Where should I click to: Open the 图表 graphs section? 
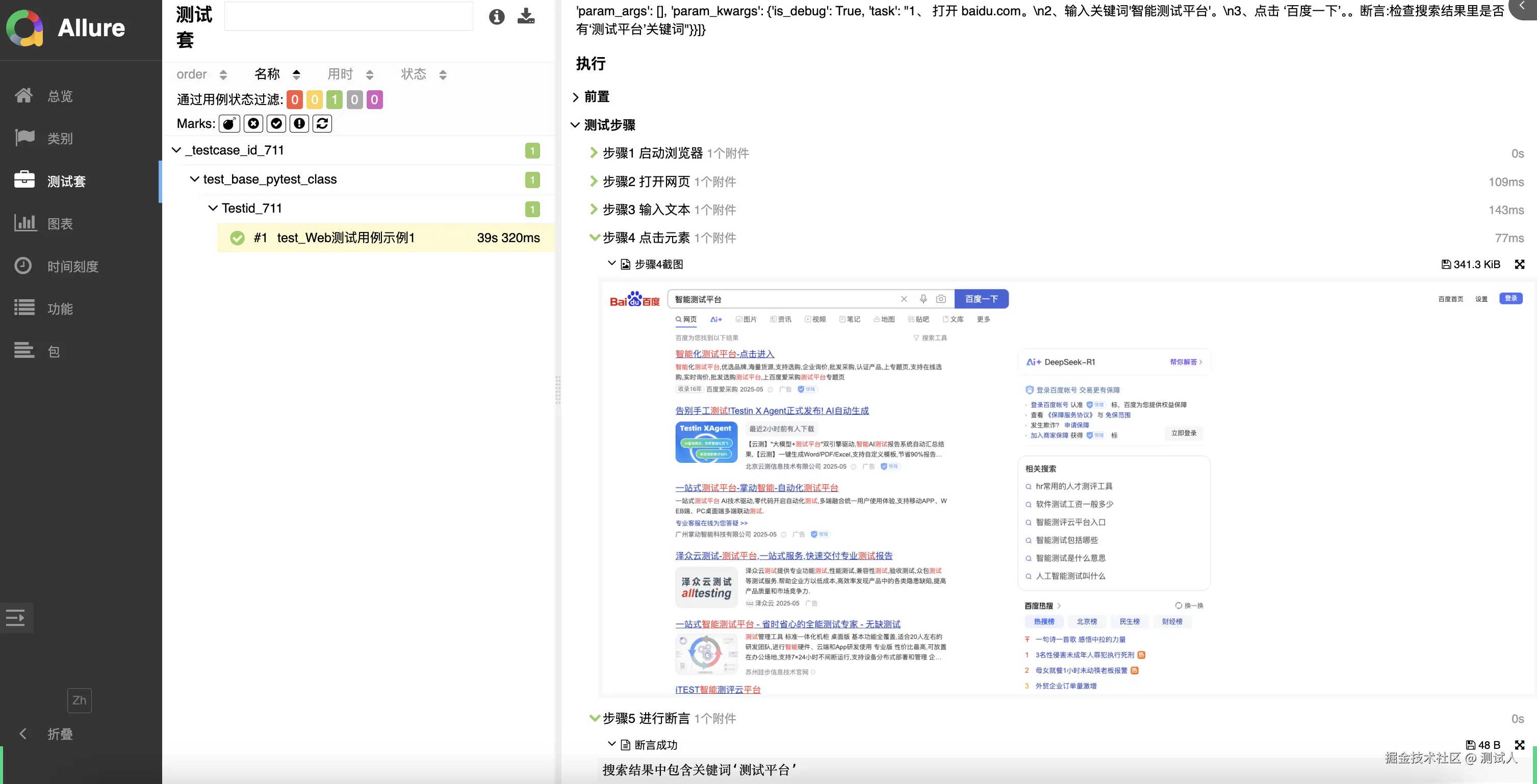tap(60, 224)
